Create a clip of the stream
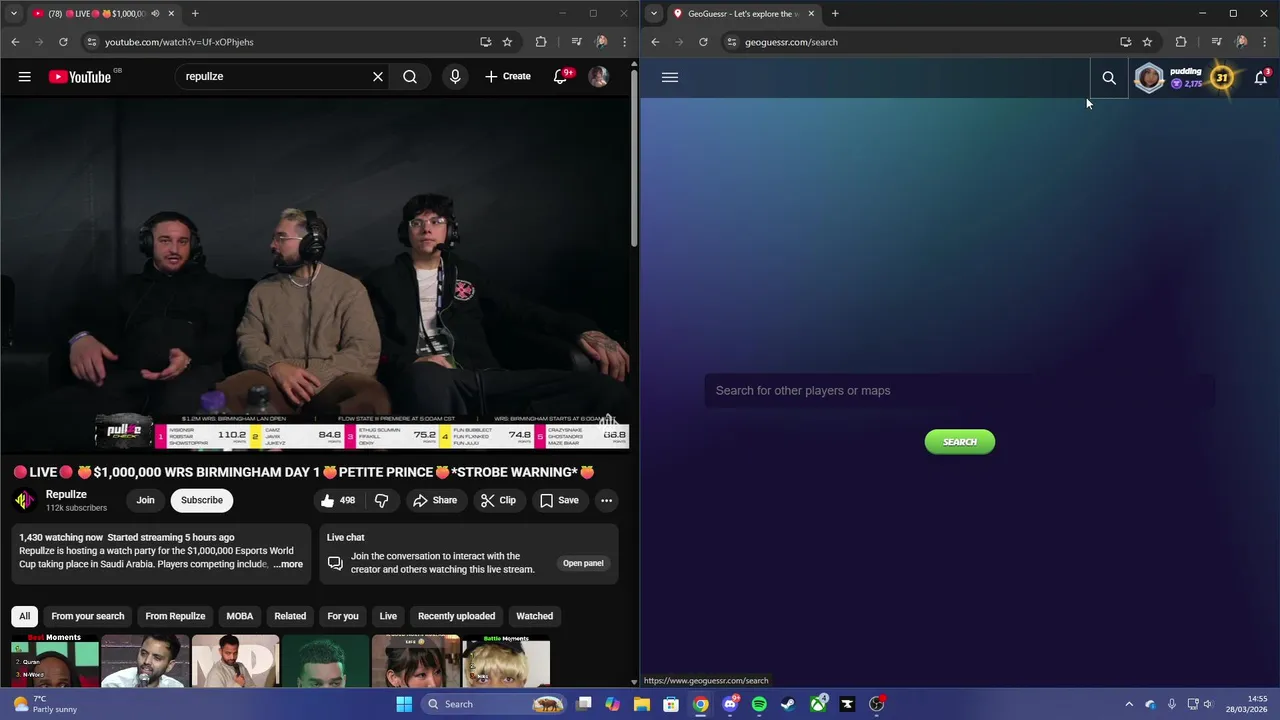 click(x=498, y=500)
